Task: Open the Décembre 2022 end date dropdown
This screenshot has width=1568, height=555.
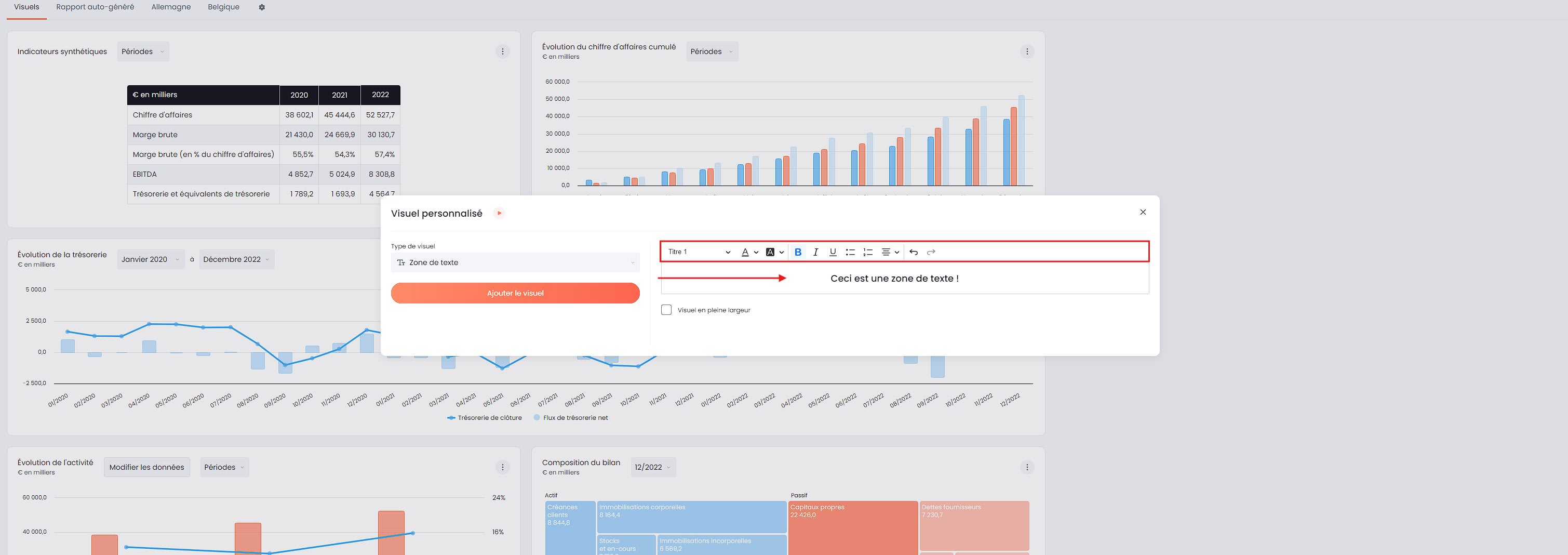Action: 237,259
